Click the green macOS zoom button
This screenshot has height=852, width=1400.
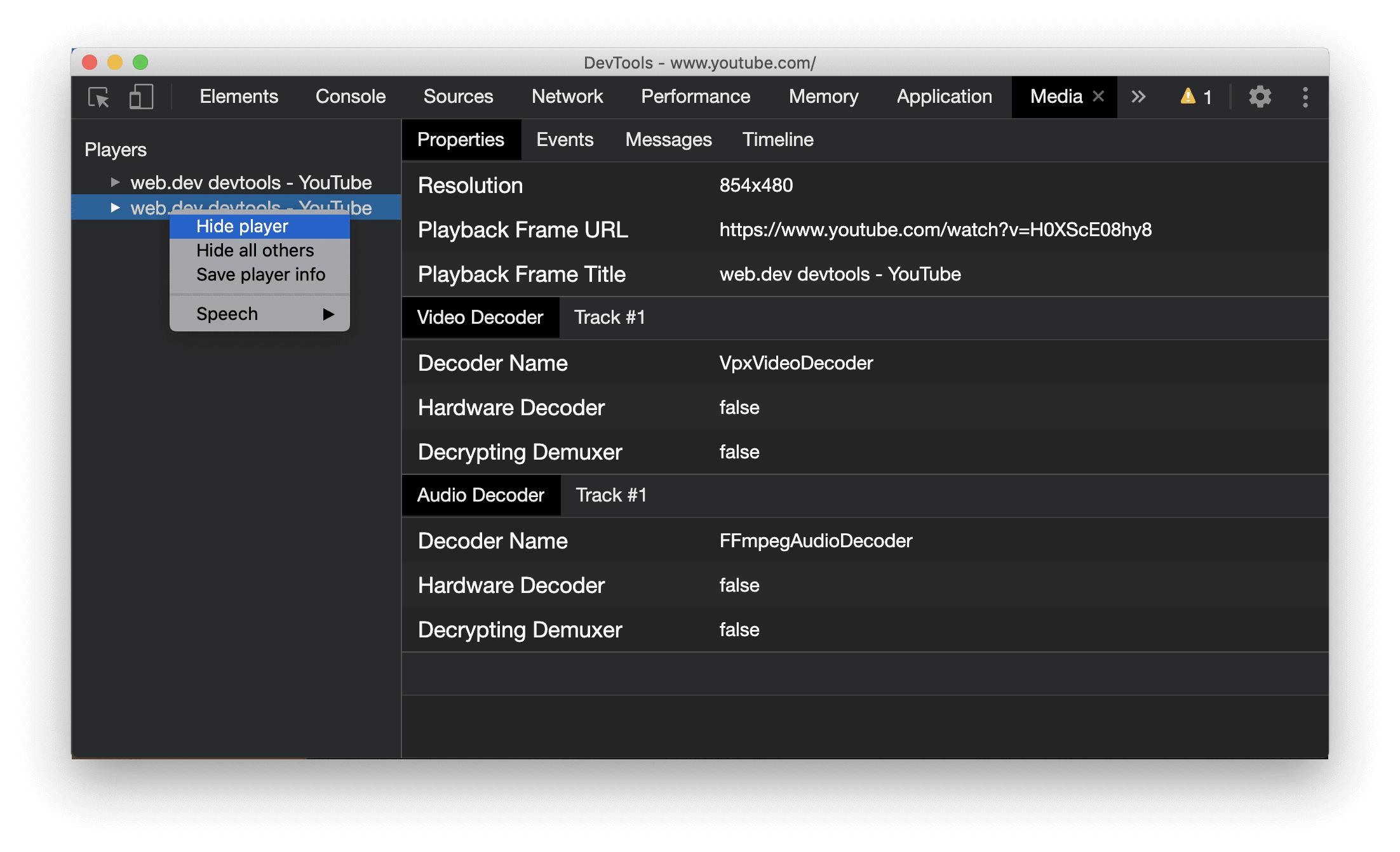pos(140,62)
